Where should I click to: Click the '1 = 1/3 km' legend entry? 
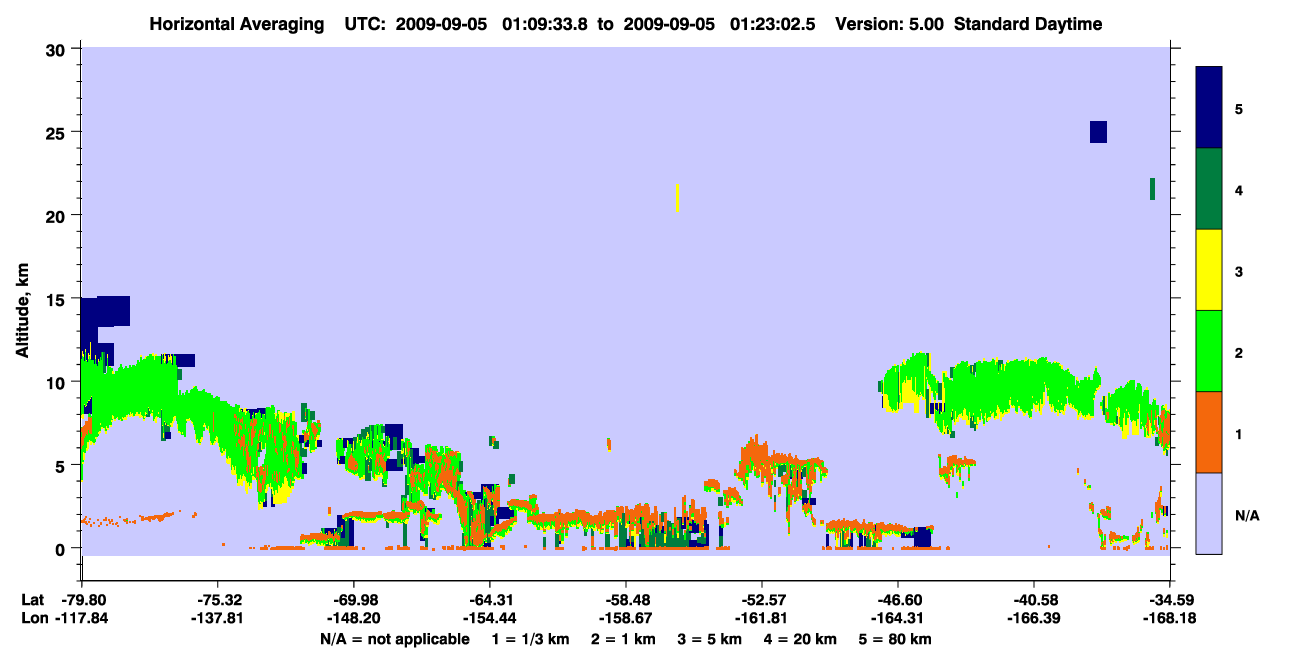coord(531,639)
